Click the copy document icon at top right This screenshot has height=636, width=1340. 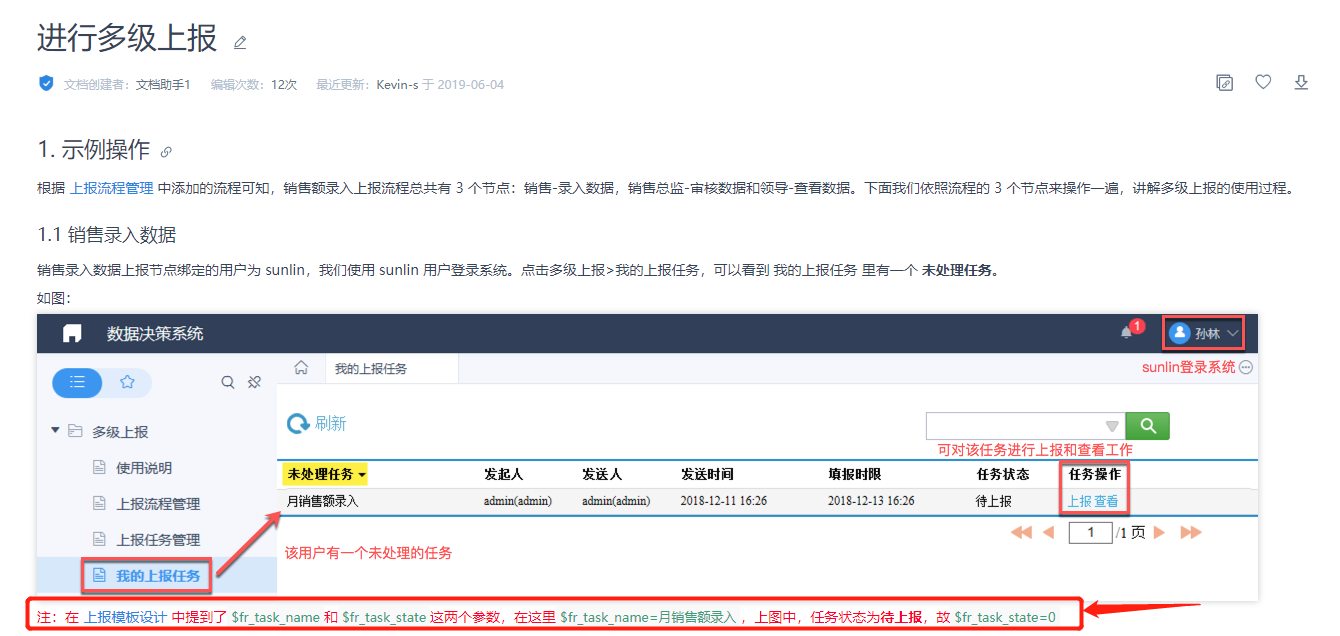[1224, 83]
